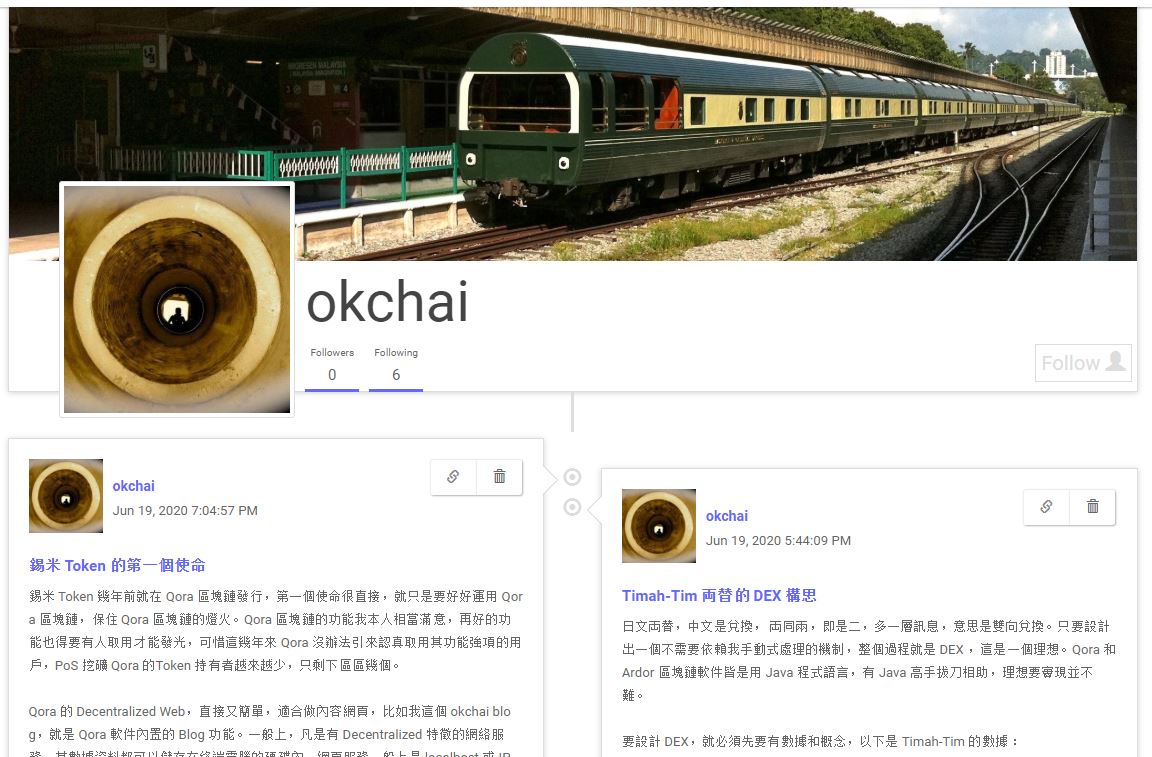This screenshot has width=1152, height=757.
Task: Open the Following count tab
Action: pos(396,365)
